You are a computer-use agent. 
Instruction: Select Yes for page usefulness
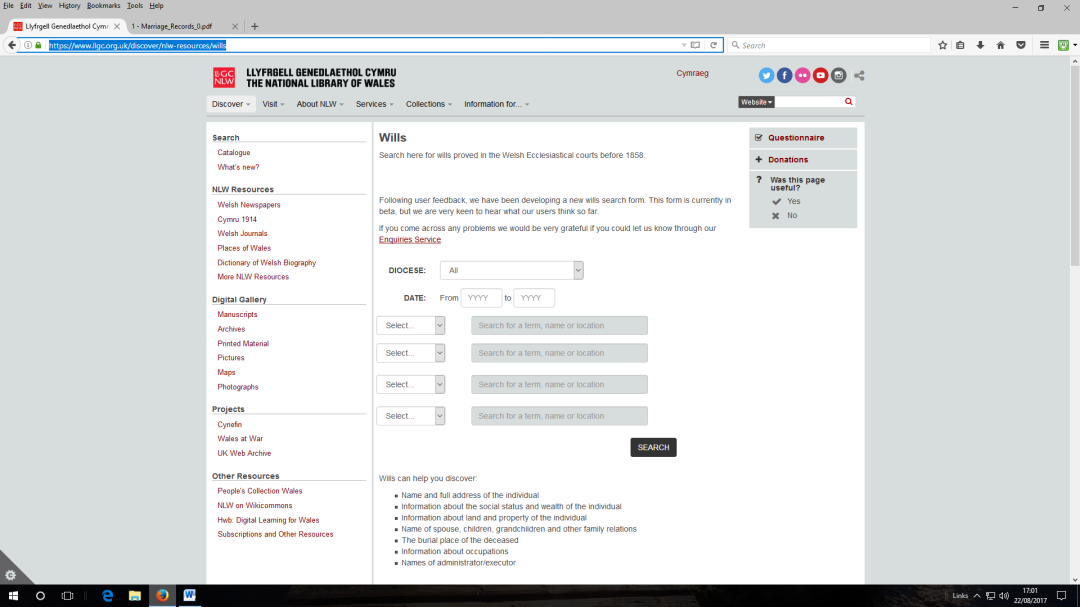(x=793, y=201)
